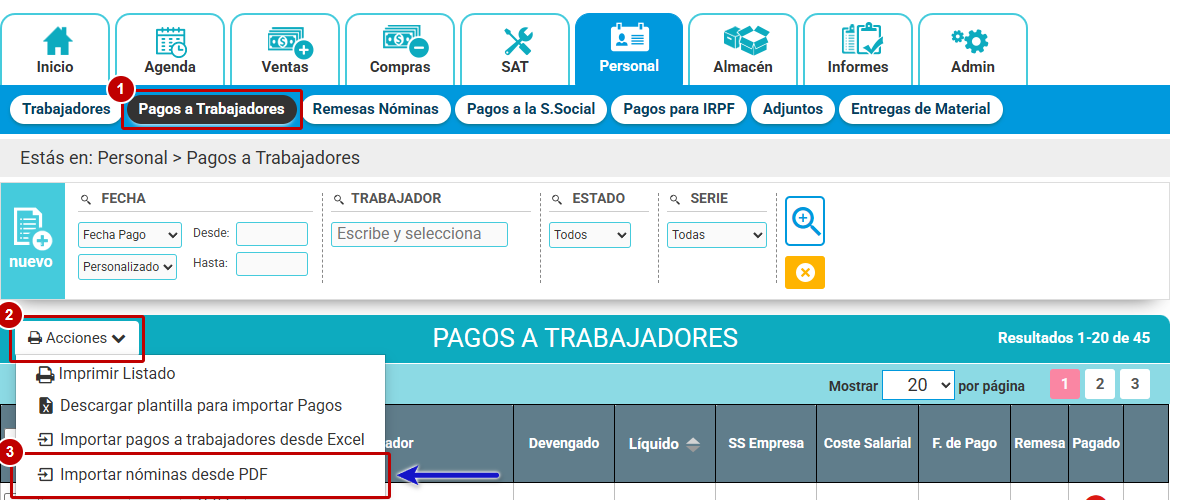Select Pagos a Trabajadores submenu

pyautogui.click(x=211, y=109)
